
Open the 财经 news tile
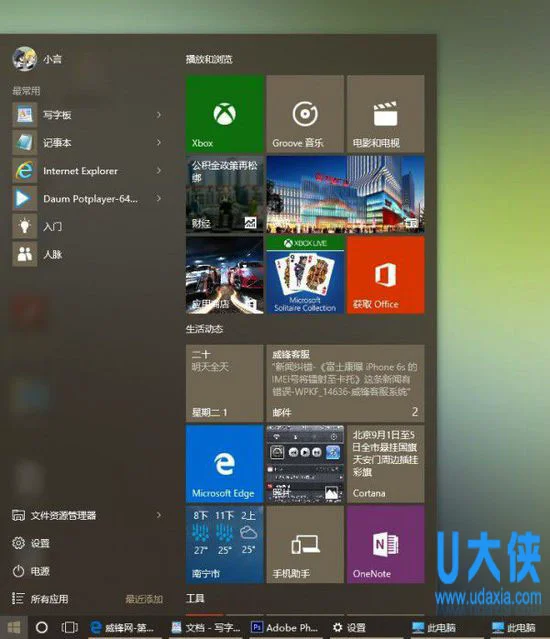pyautogui.click(x=224, y=194)
